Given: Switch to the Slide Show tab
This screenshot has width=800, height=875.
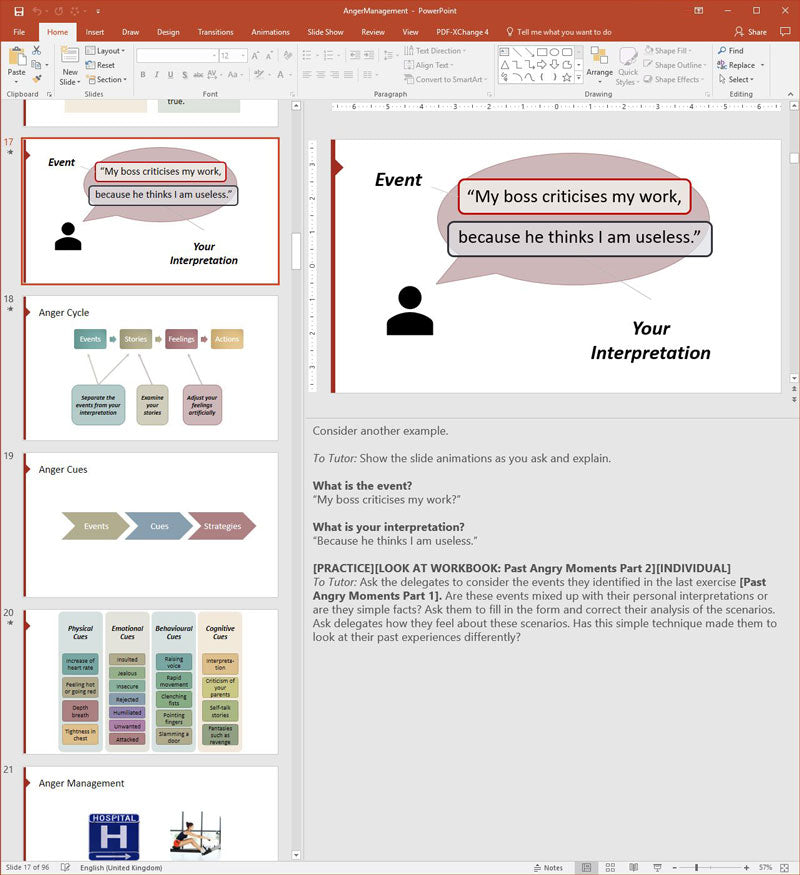Looking at the screenshot, I should [325, 32].
